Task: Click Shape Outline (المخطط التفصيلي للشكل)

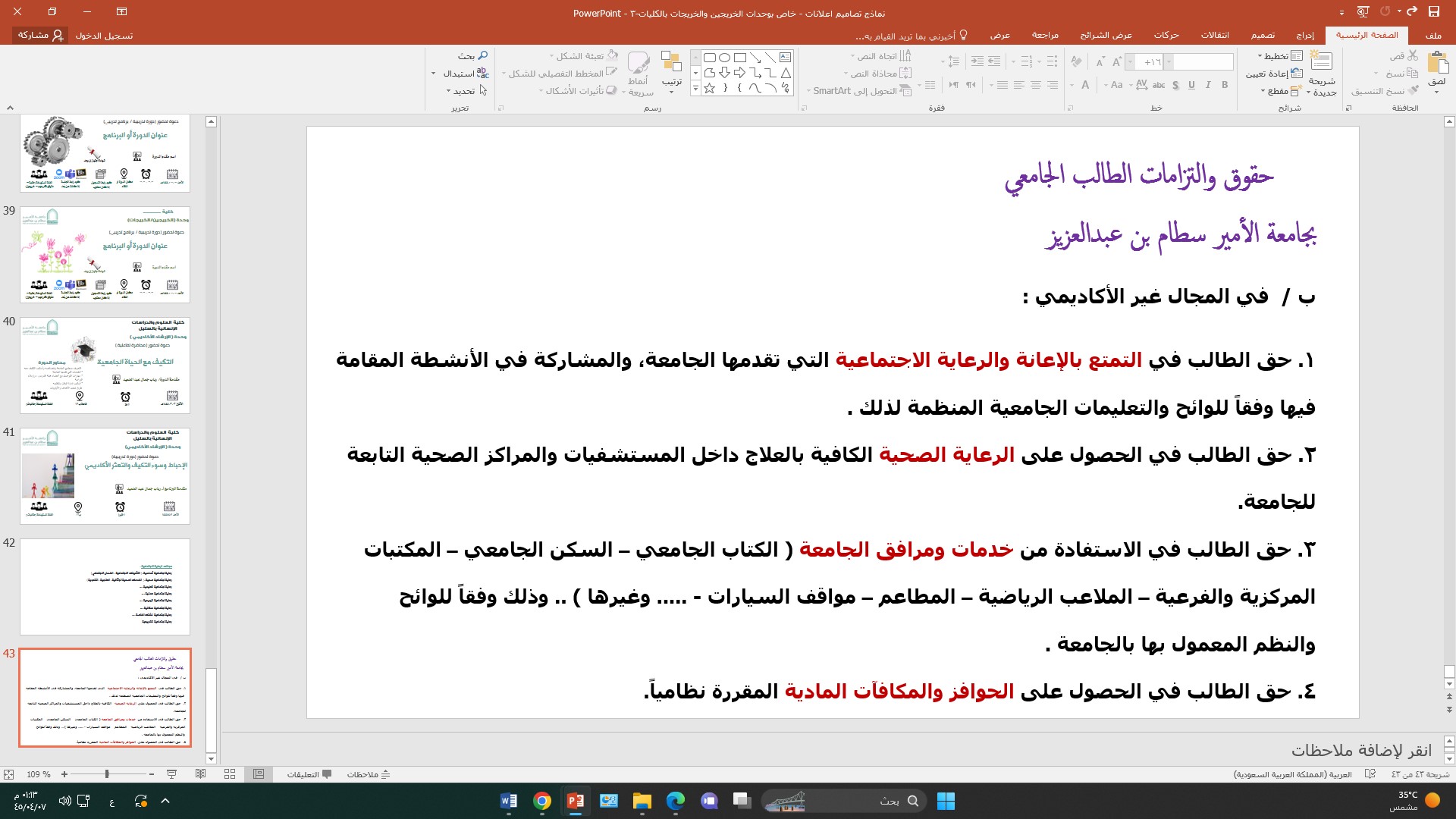Action: [x=560, y=74]
